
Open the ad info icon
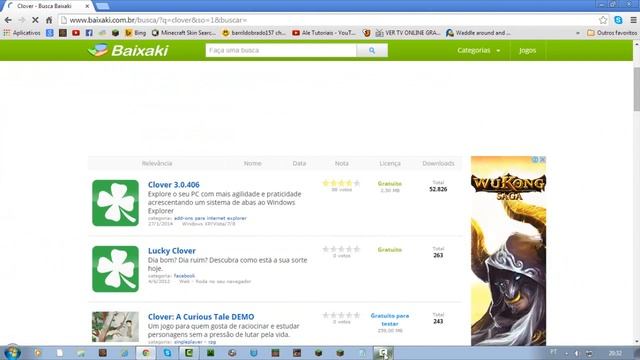535,160
